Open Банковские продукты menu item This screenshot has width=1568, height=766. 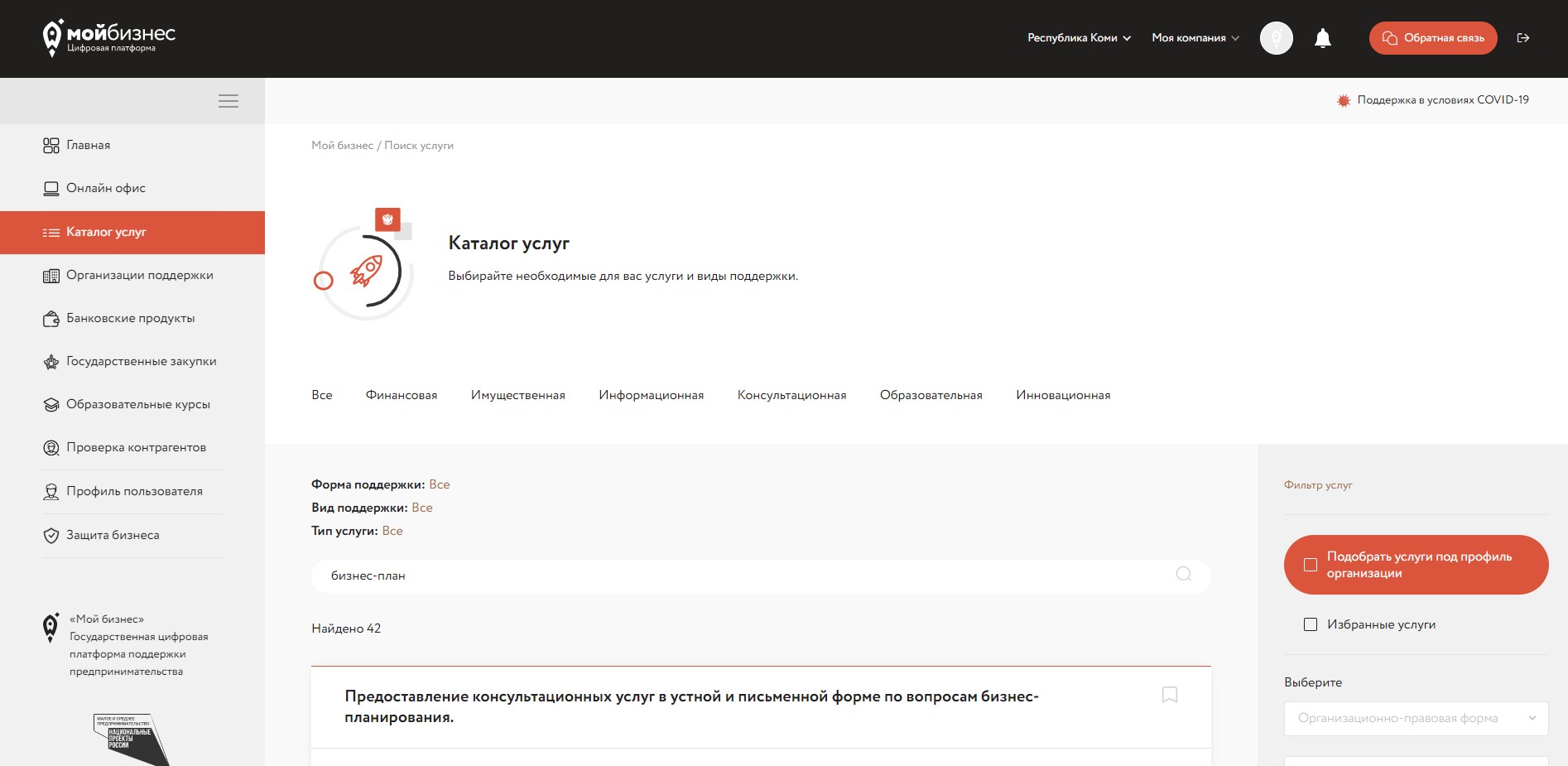coord(131,319)
